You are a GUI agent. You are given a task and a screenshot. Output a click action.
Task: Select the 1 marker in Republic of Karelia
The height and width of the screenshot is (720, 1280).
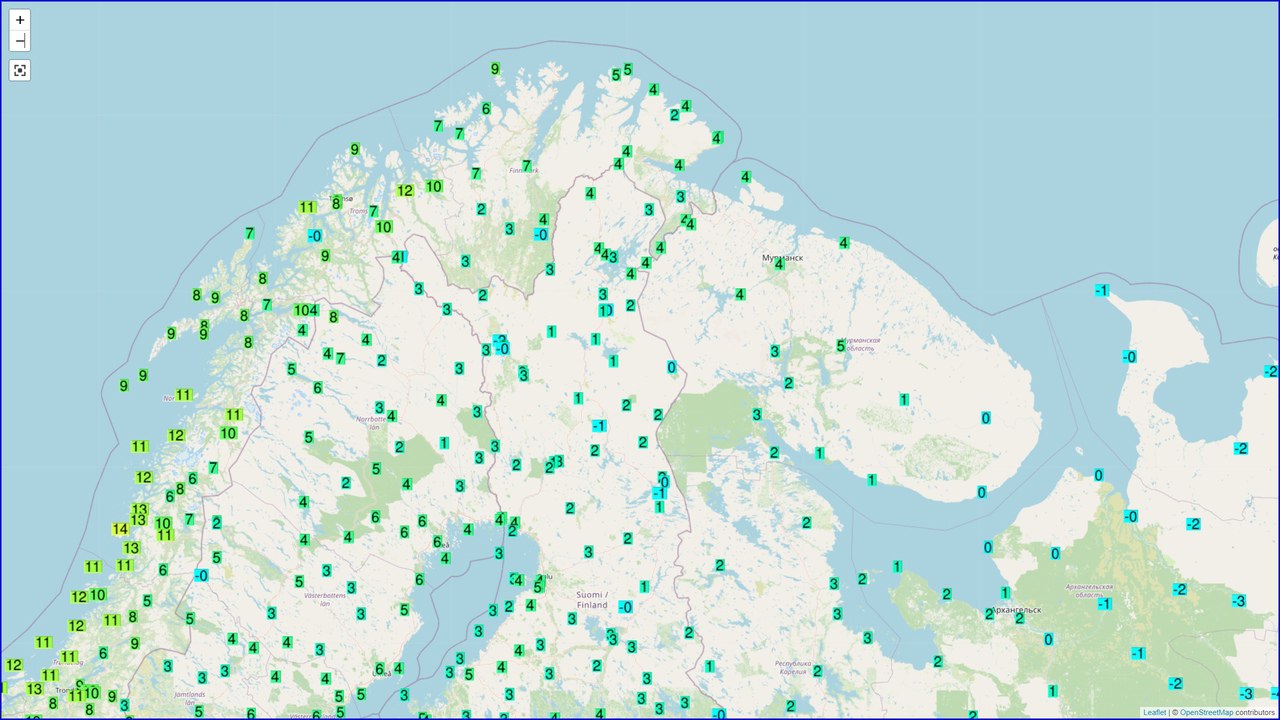(709, 666)
